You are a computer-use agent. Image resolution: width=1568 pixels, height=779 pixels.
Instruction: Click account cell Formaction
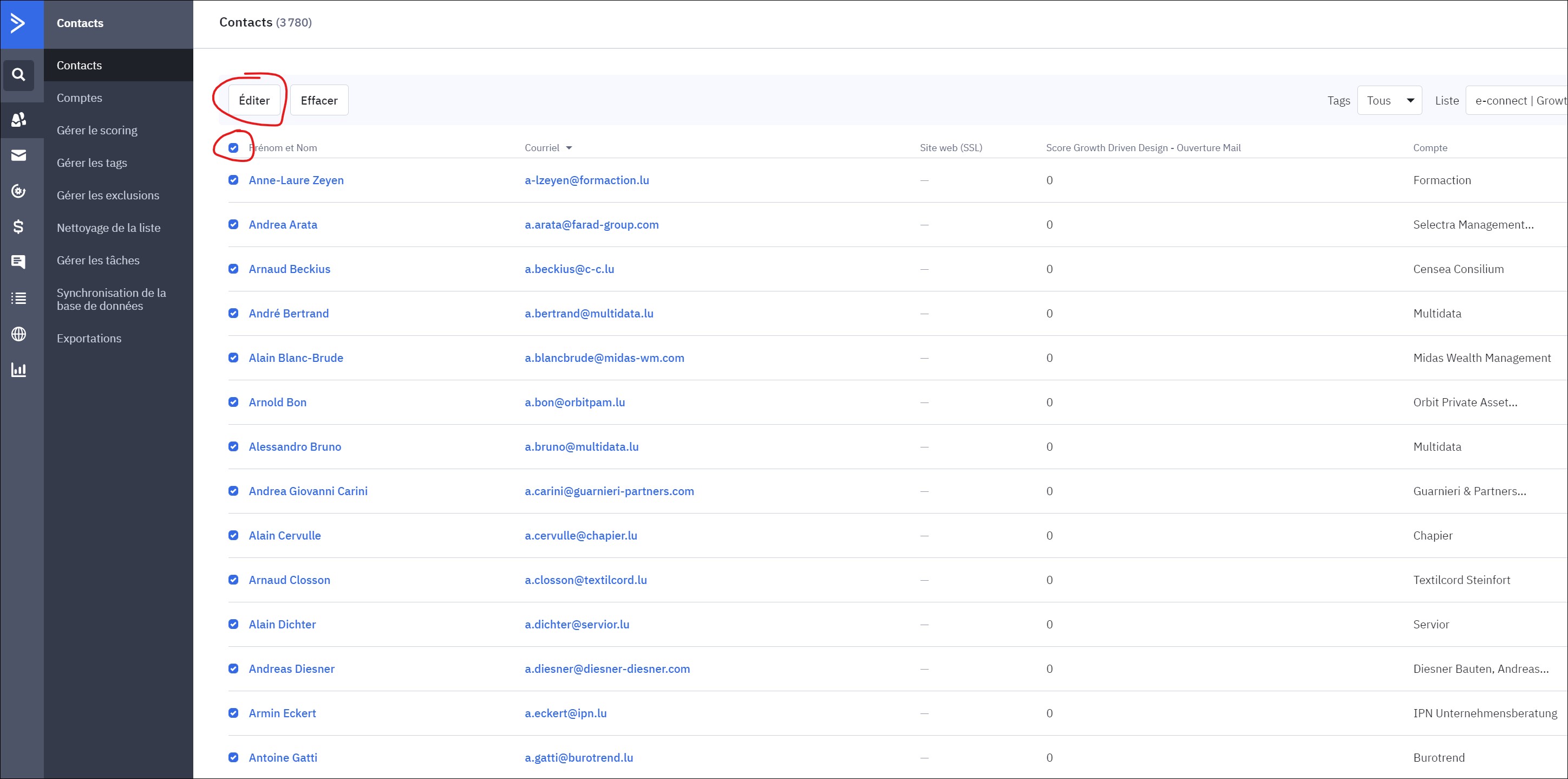click(x=1442, y=180)
